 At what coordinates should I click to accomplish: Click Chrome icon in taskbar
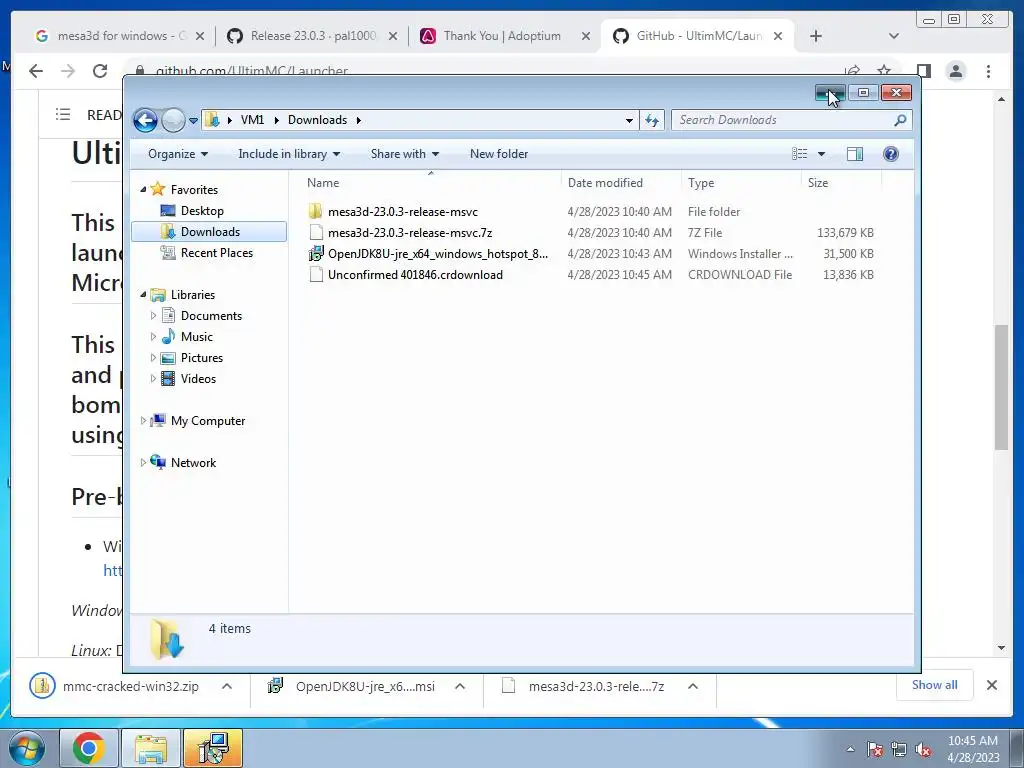pos(89,748)
